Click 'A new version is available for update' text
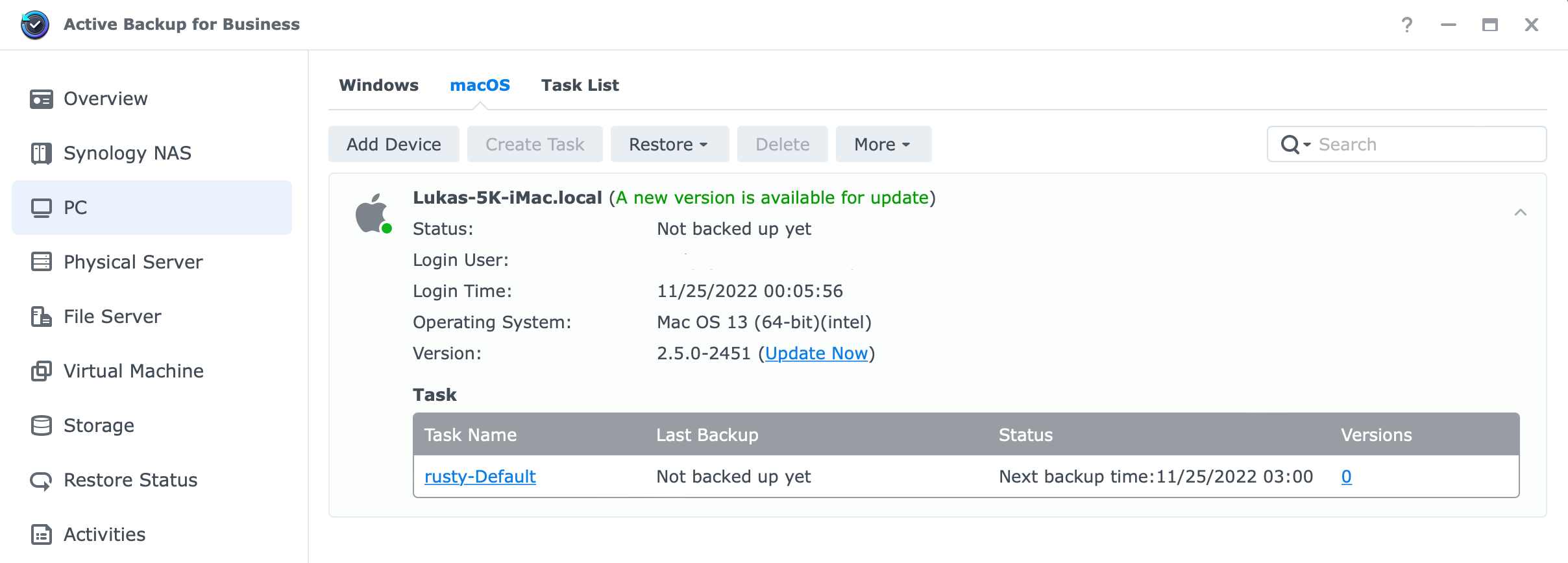The height and width of the screenshot is (563, 1568). point(772,198)
